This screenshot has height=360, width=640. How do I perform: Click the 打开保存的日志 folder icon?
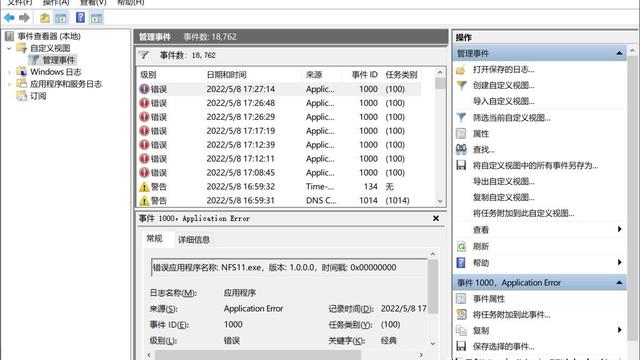461,70
